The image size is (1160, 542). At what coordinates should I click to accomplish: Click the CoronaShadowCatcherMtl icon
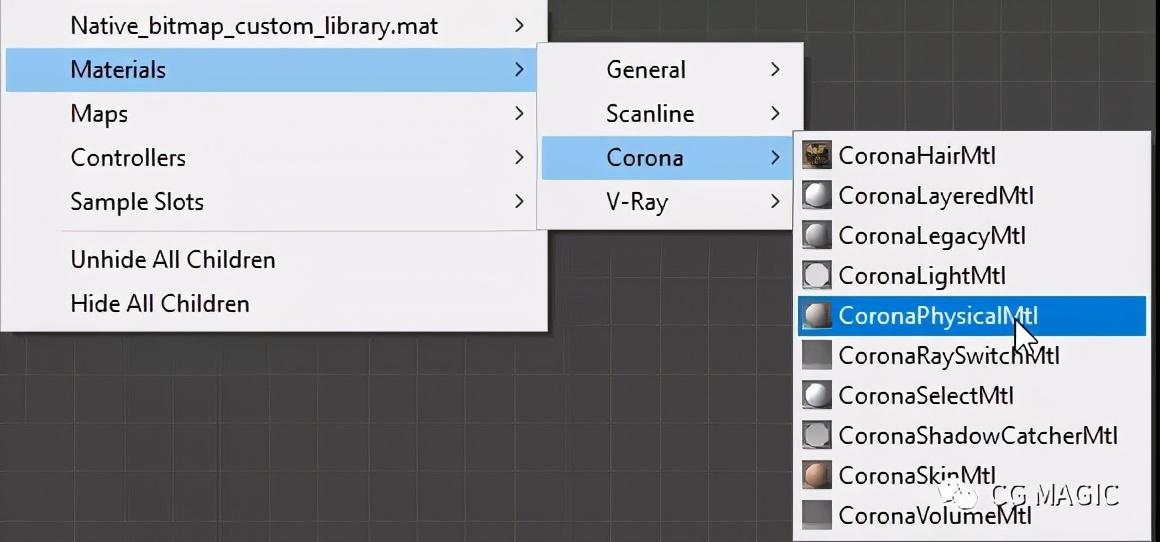tap(817, 436)
